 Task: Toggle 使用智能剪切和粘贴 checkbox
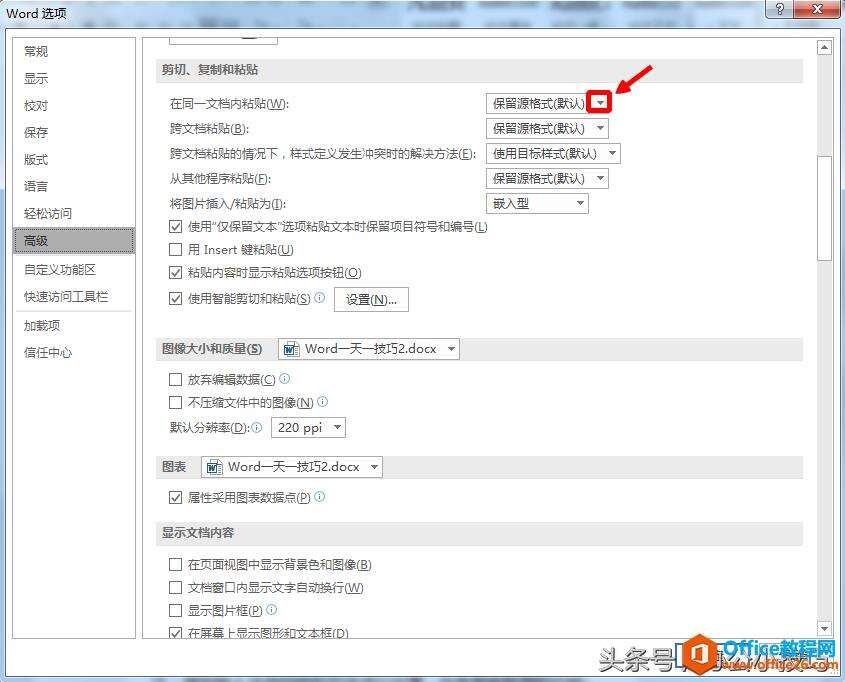[175, 298]
